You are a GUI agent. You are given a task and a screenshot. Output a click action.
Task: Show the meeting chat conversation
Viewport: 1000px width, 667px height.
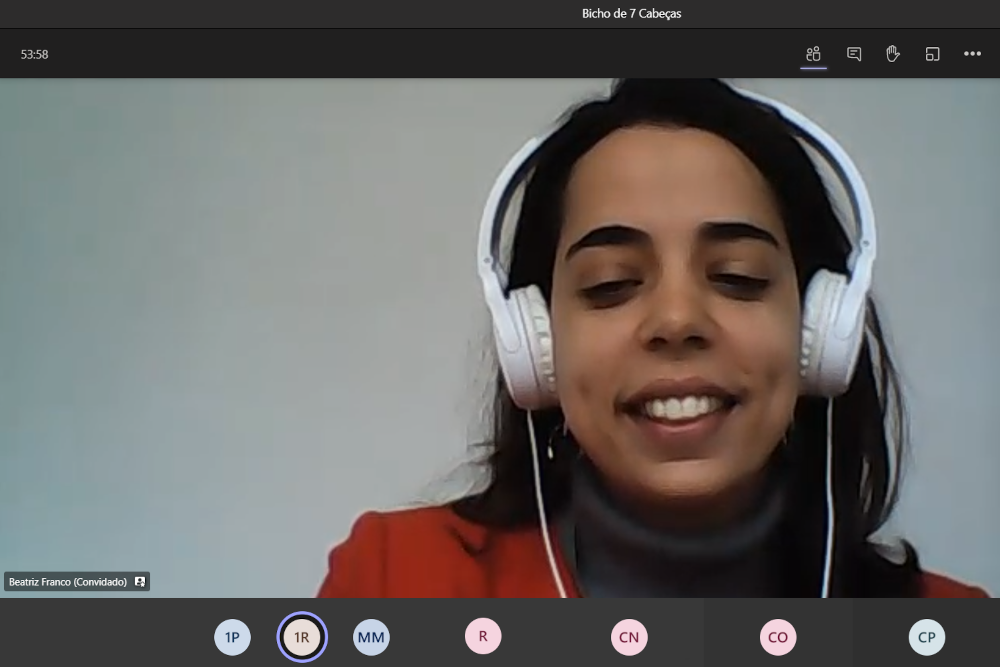click(854, 54)
